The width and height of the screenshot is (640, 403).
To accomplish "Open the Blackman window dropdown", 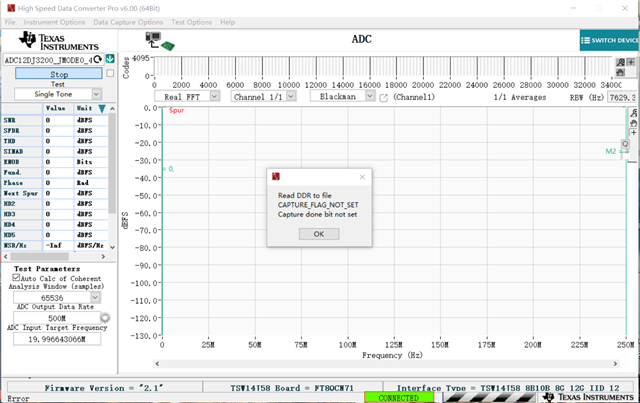I will (370, 96).
